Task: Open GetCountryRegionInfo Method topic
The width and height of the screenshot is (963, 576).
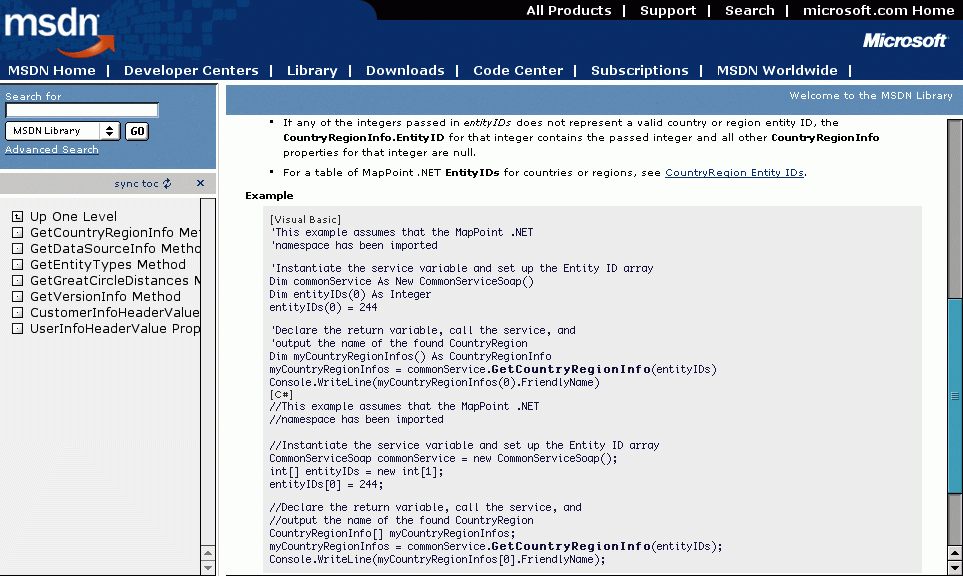Action: pos(115,232)
